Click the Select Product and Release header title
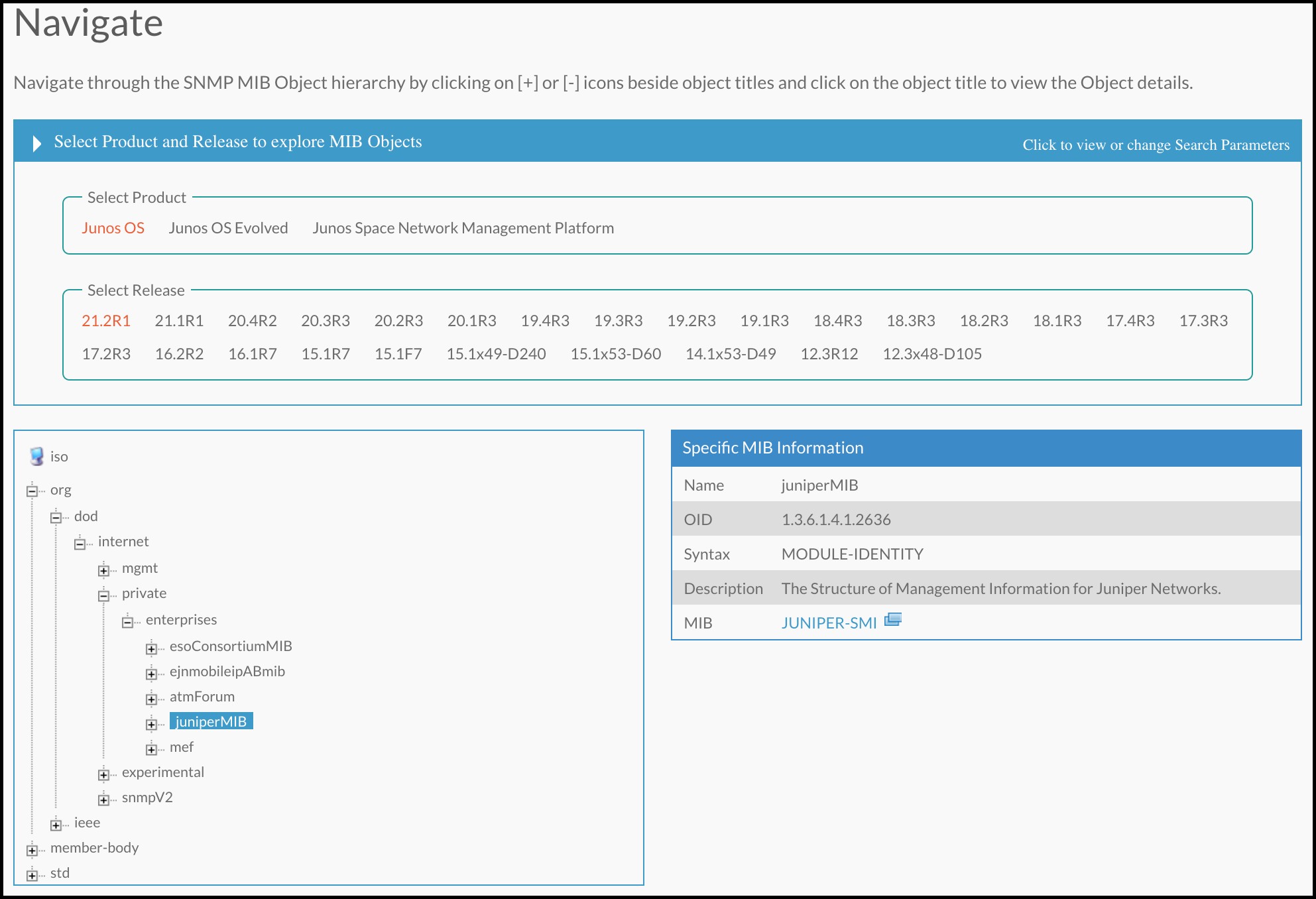 click(238, 142)
